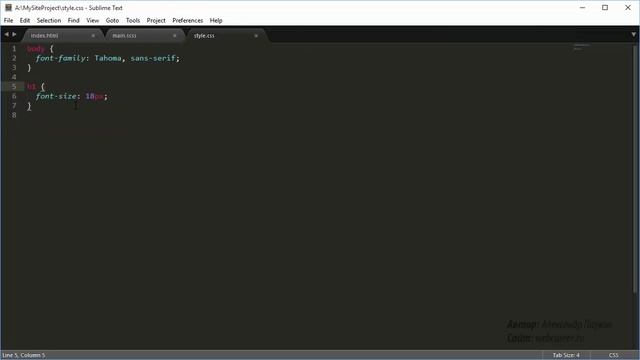Open the Find menu
Image resolution: width=640 pixels, height=360 pixels.
point(73,20)
